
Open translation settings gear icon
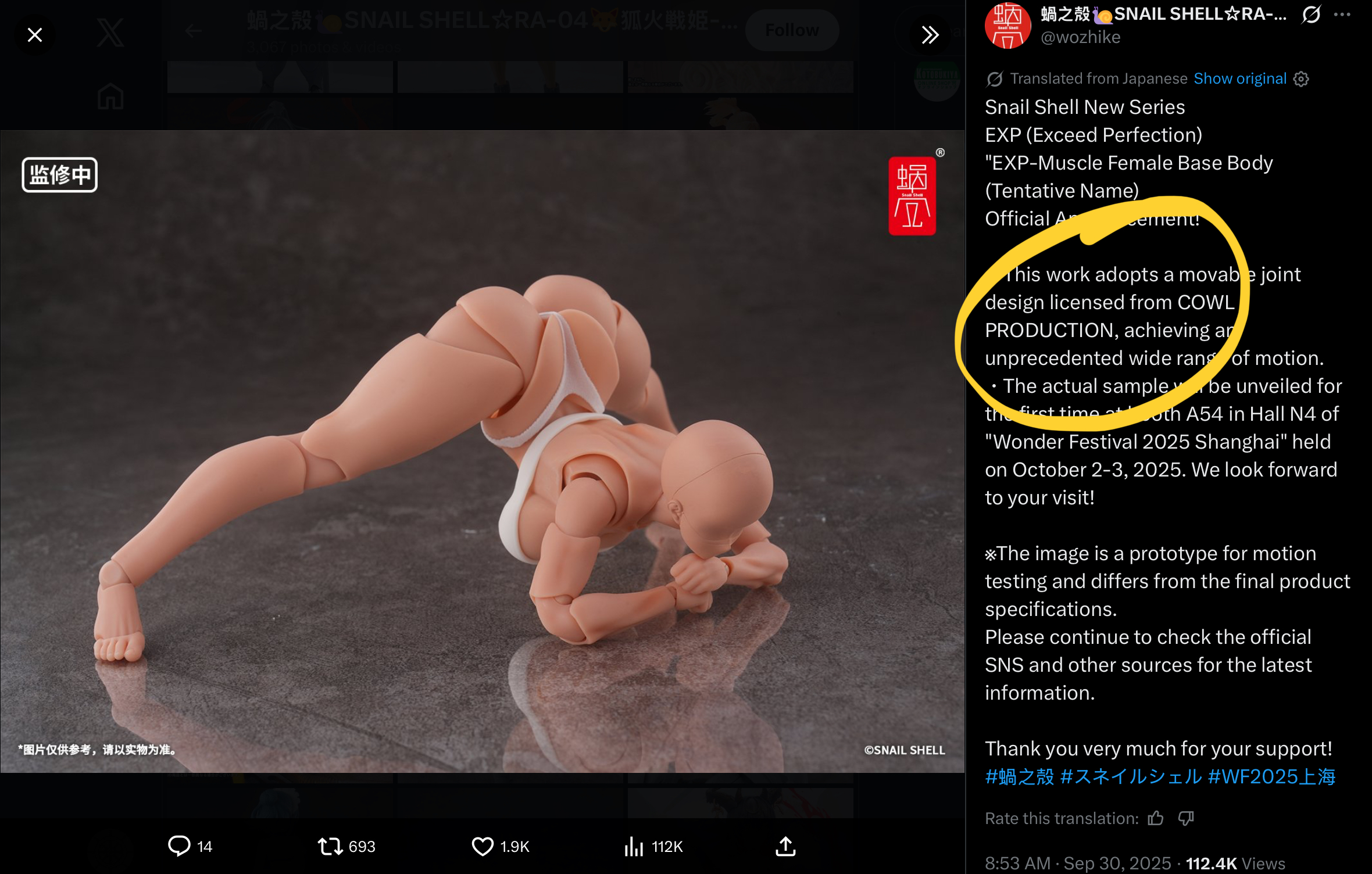(x=1301, y=79)
